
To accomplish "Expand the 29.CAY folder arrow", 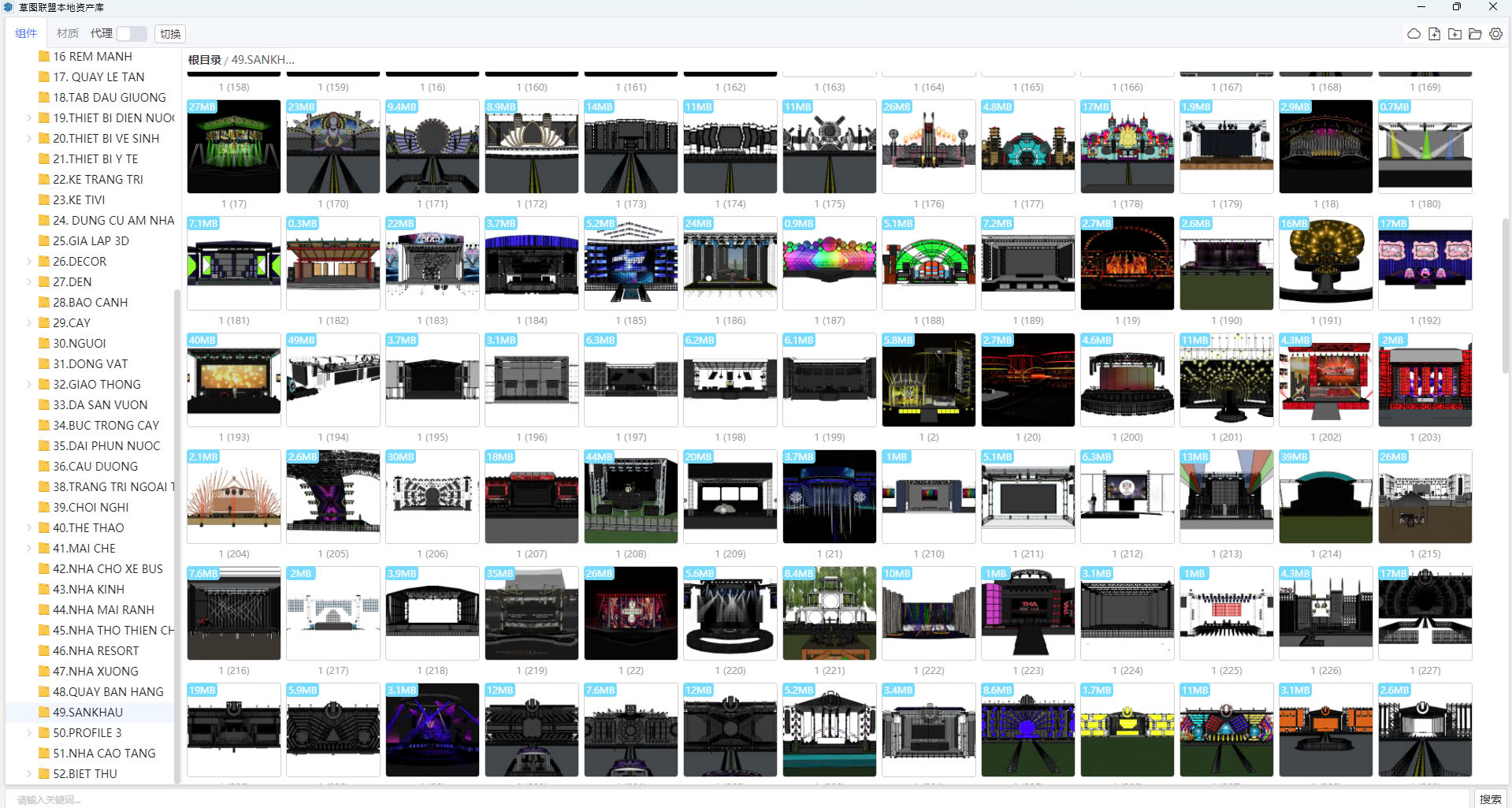I will (29, 323).
